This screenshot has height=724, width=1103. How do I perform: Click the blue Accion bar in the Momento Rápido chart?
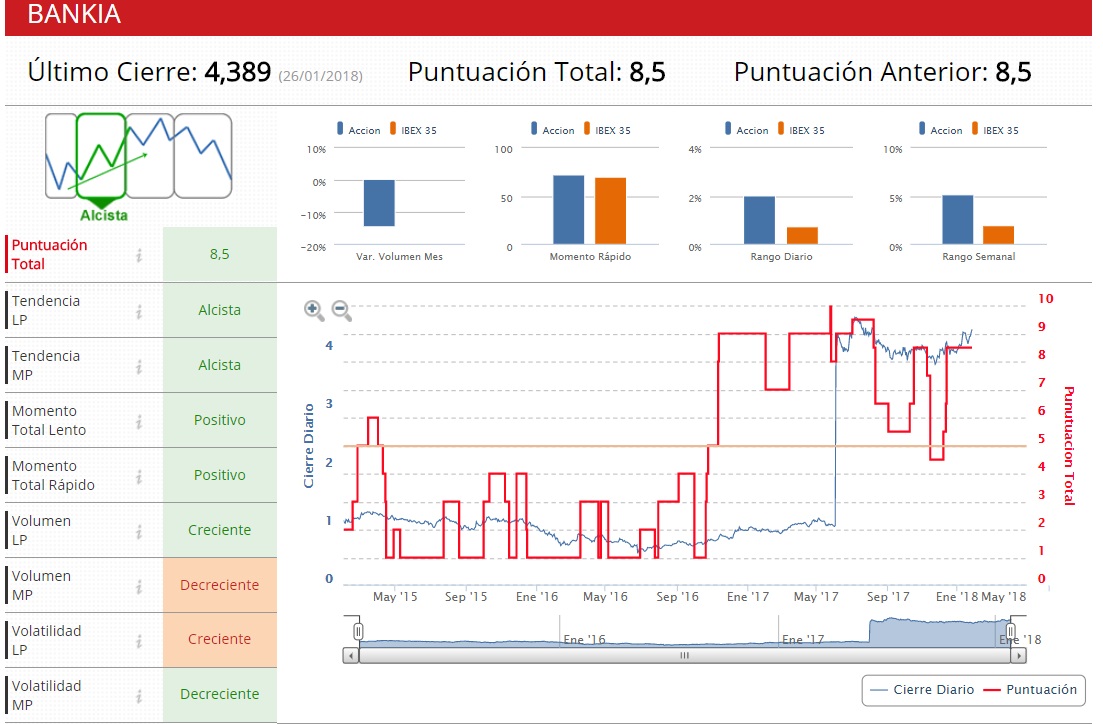pyautogui.click(x=568, y=210)
